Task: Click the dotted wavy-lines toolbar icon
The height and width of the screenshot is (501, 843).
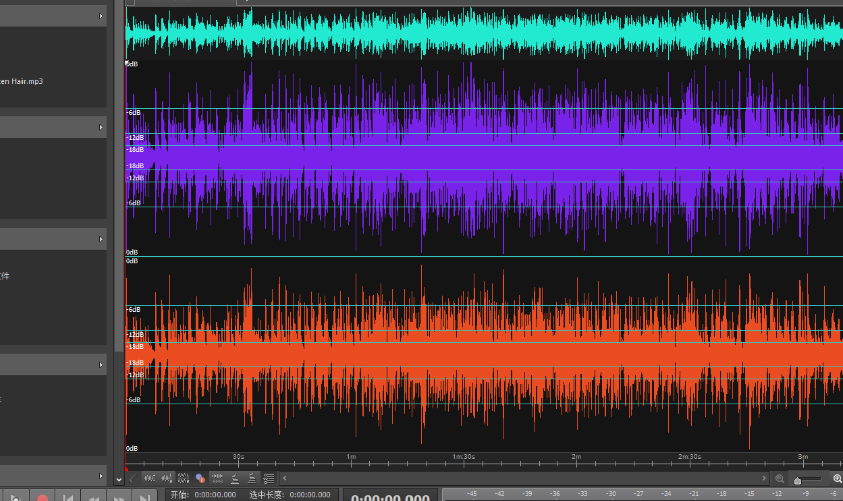Action: click(183, 478)
